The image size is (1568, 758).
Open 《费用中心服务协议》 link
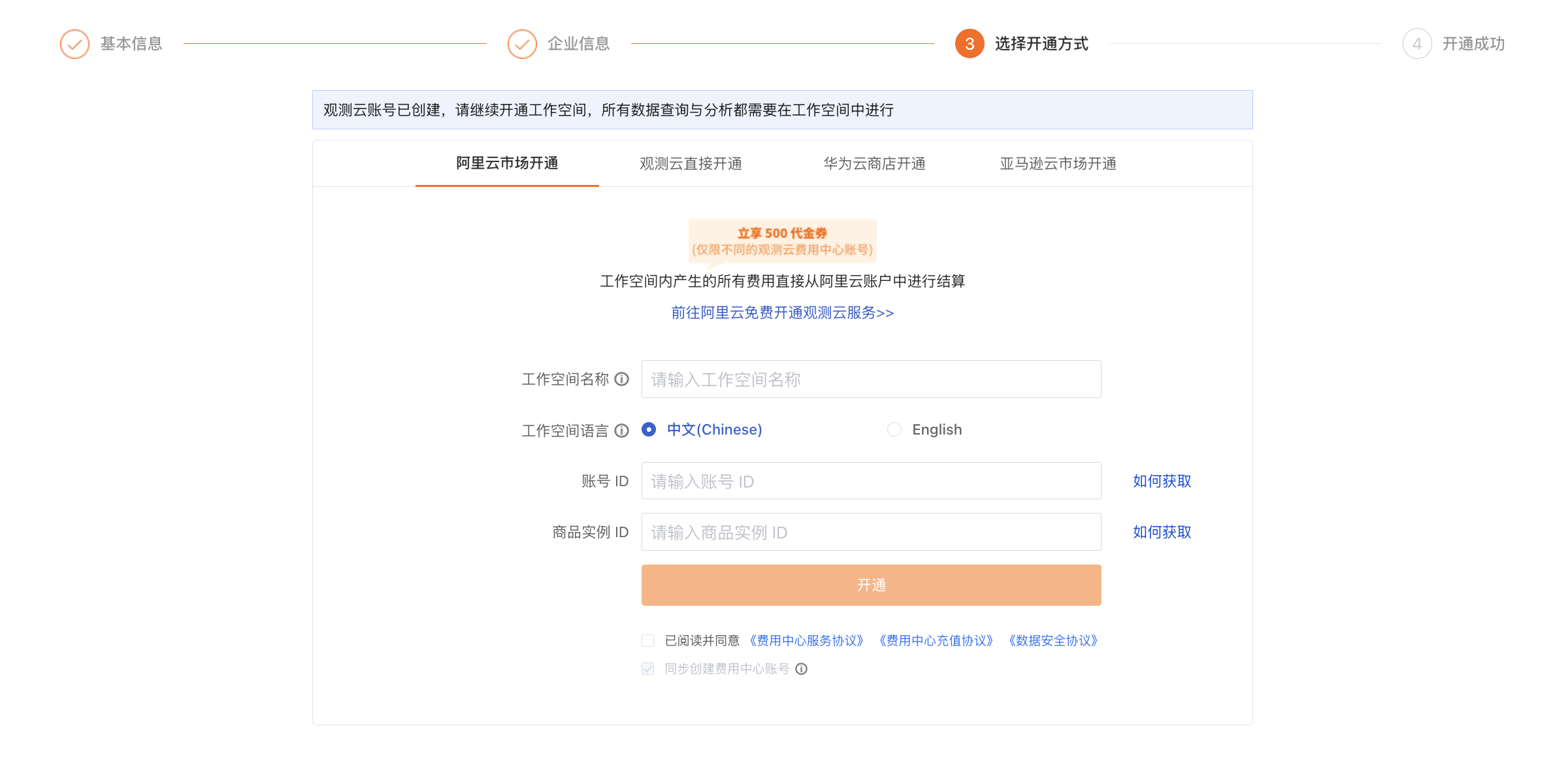tap(807, 640)
